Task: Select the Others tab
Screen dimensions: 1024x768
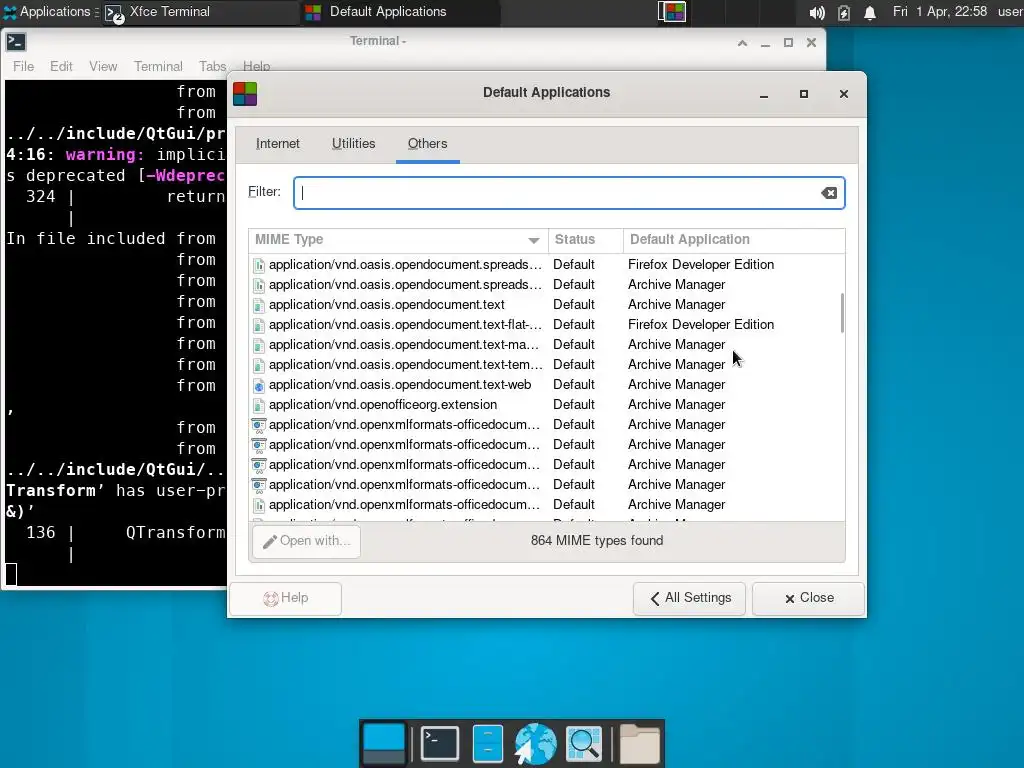Action: click(x=427, y=144)
